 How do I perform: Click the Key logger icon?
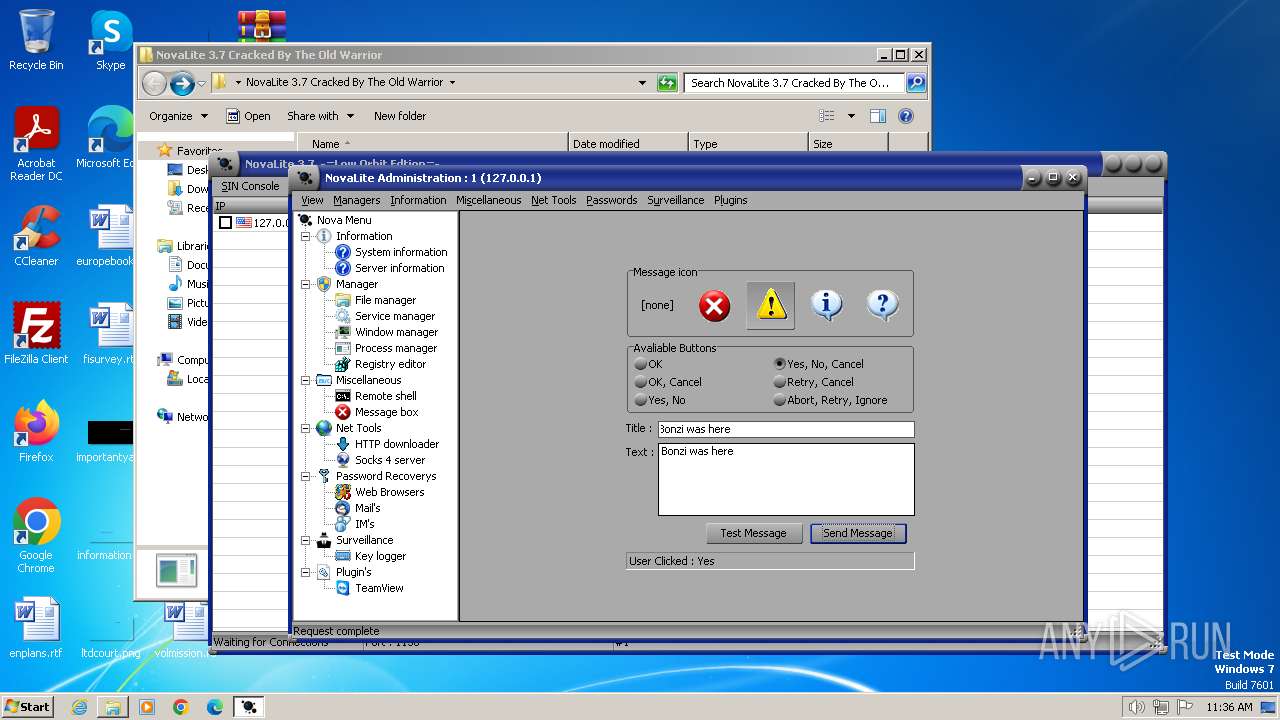click(x=343, y=556)
